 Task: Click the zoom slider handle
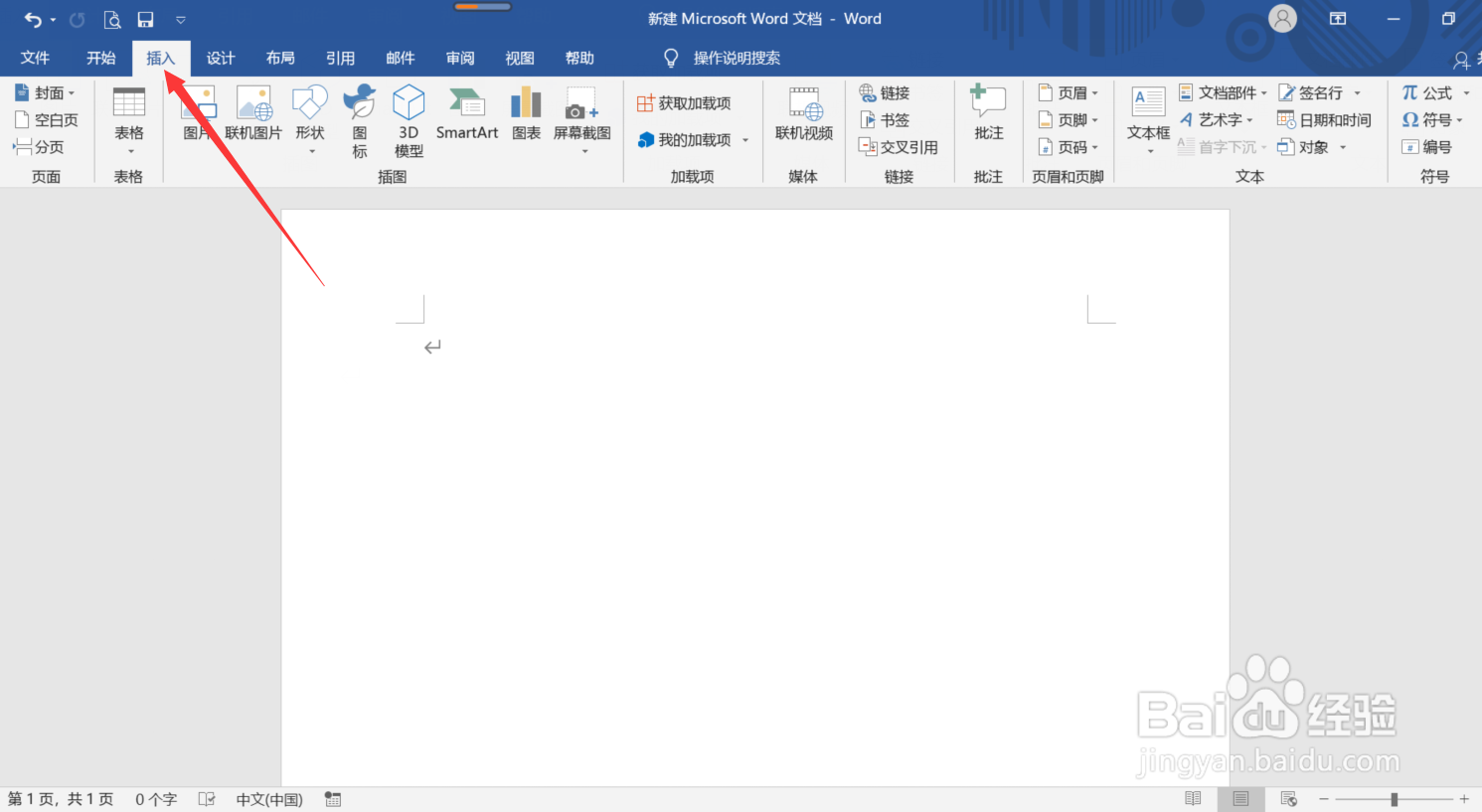1395,799
